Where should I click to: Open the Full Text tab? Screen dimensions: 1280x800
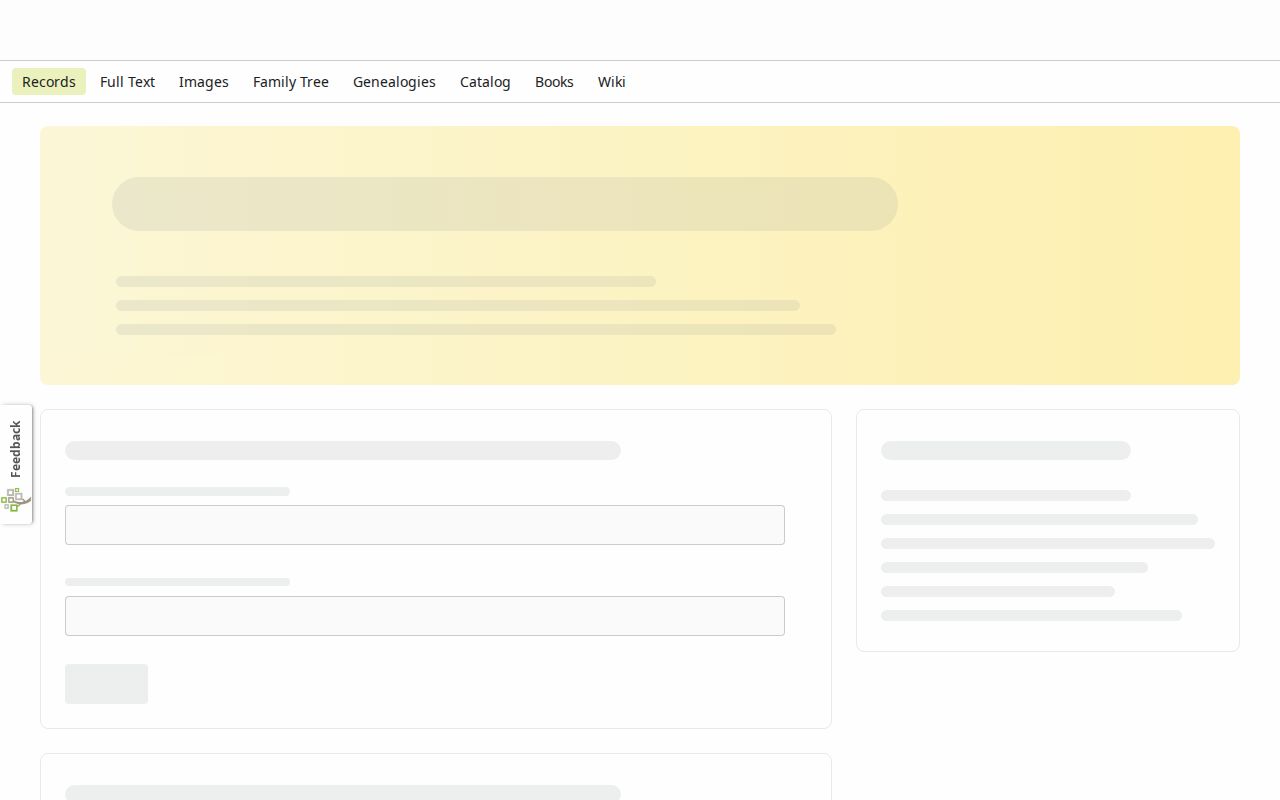pos(127,82)
